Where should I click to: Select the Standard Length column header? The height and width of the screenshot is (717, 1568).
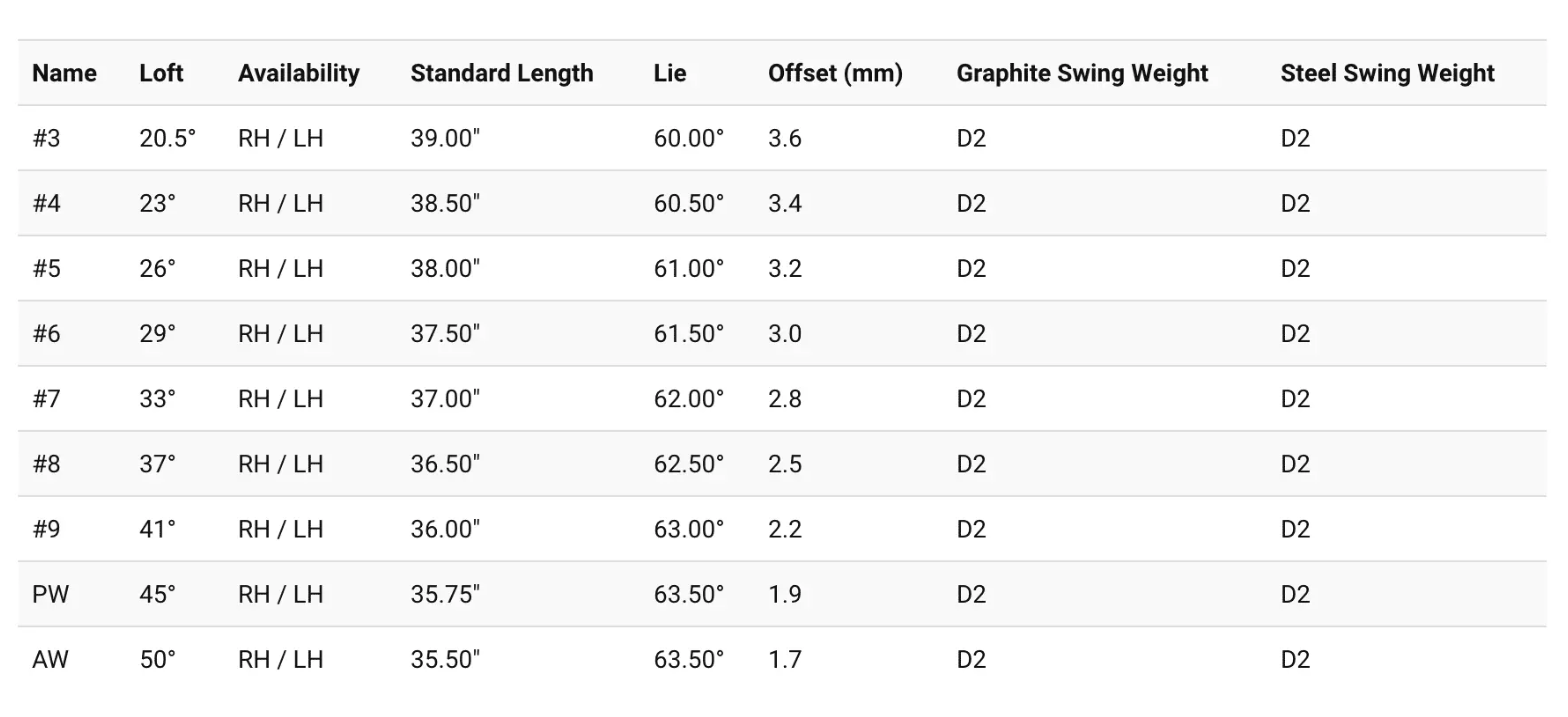pyautogui.click(x=502, y=73)
